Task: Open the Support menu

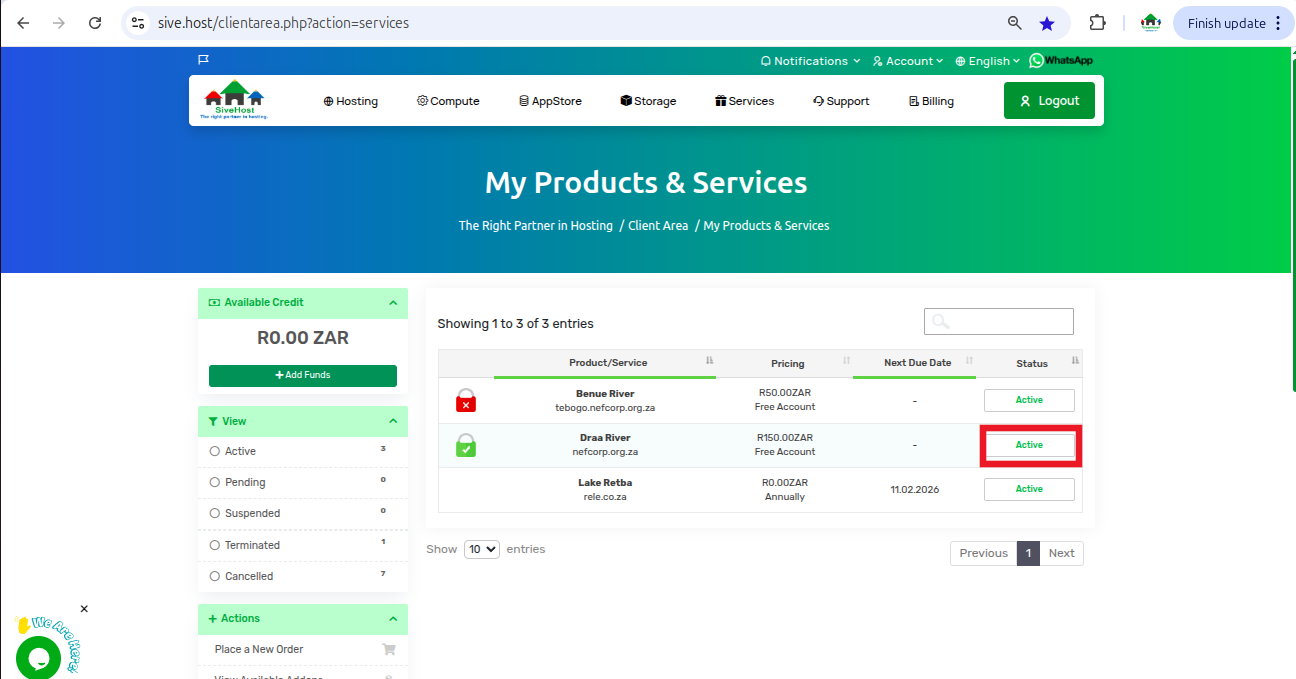Action: pyautogui.click(x=841, y=101)
